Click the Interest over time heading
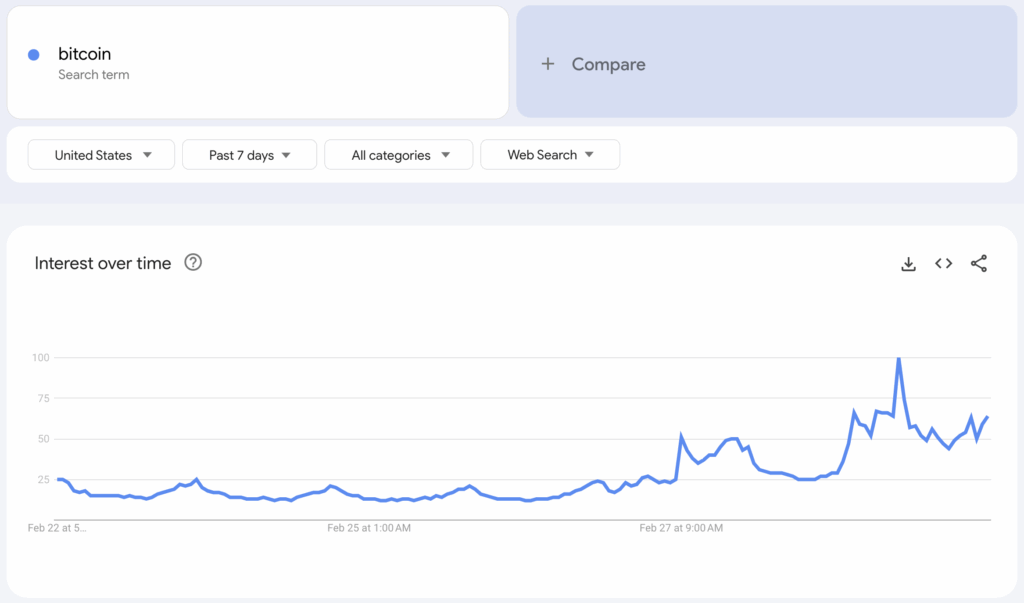Screen dimensions: 1024x603 tap(102, 262)
